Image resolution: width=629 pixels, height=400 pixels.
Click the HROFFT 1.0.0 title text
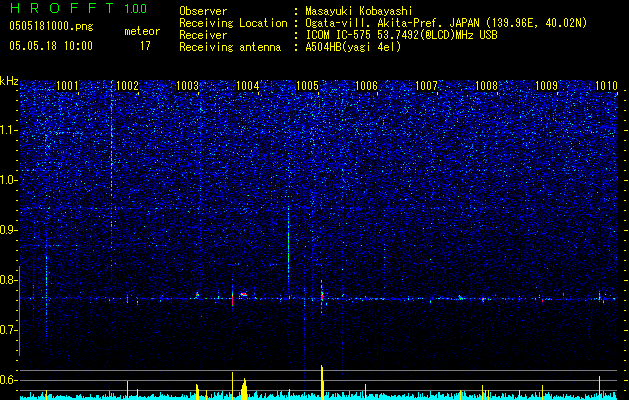tap(78, 8)
